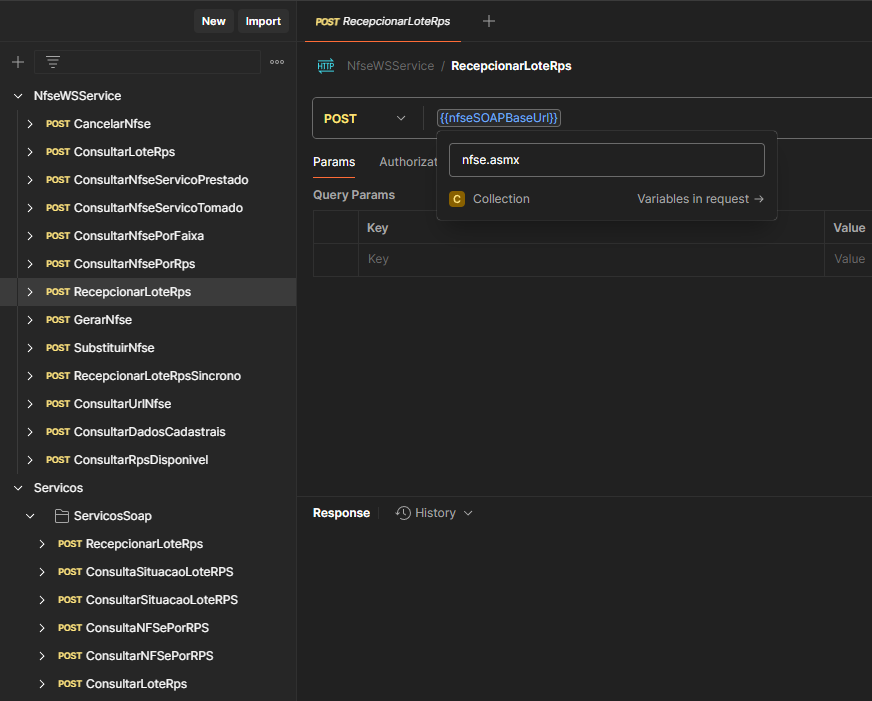Image resolution: width=872 pixels, height=701 pixels.
Task: Open a new request tab with plus
Action: coord(489,21)
